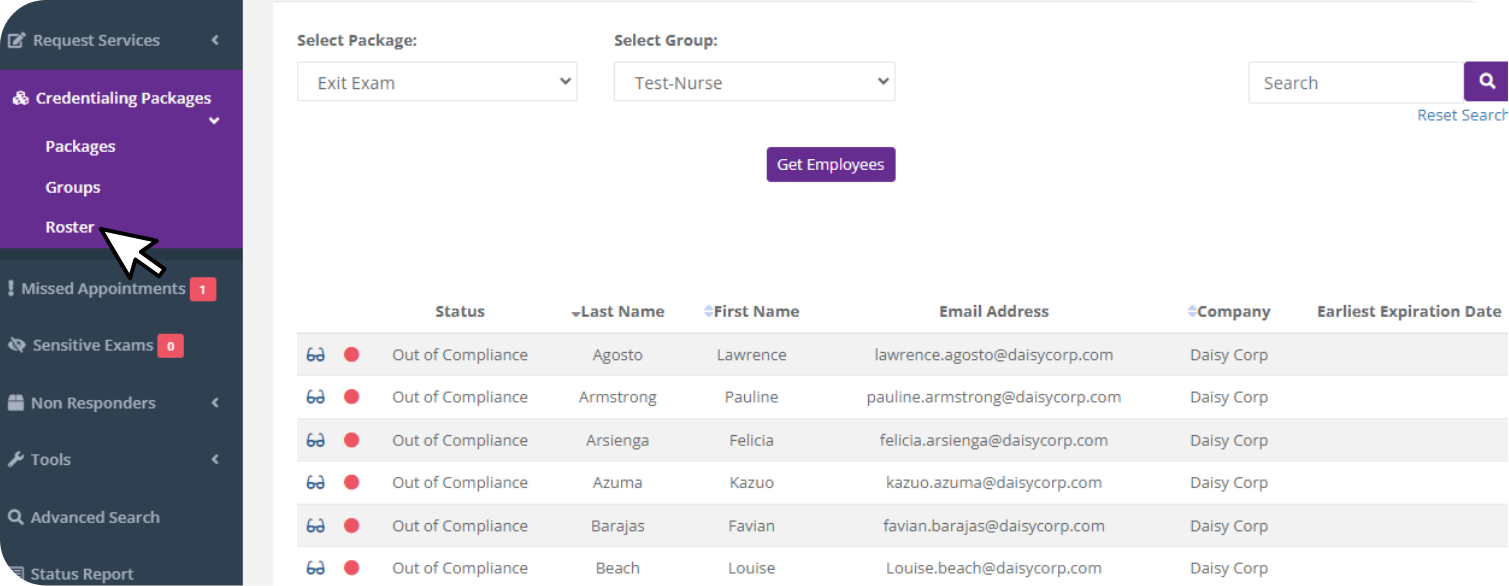Open Advanced Search in sidebar

95,518
